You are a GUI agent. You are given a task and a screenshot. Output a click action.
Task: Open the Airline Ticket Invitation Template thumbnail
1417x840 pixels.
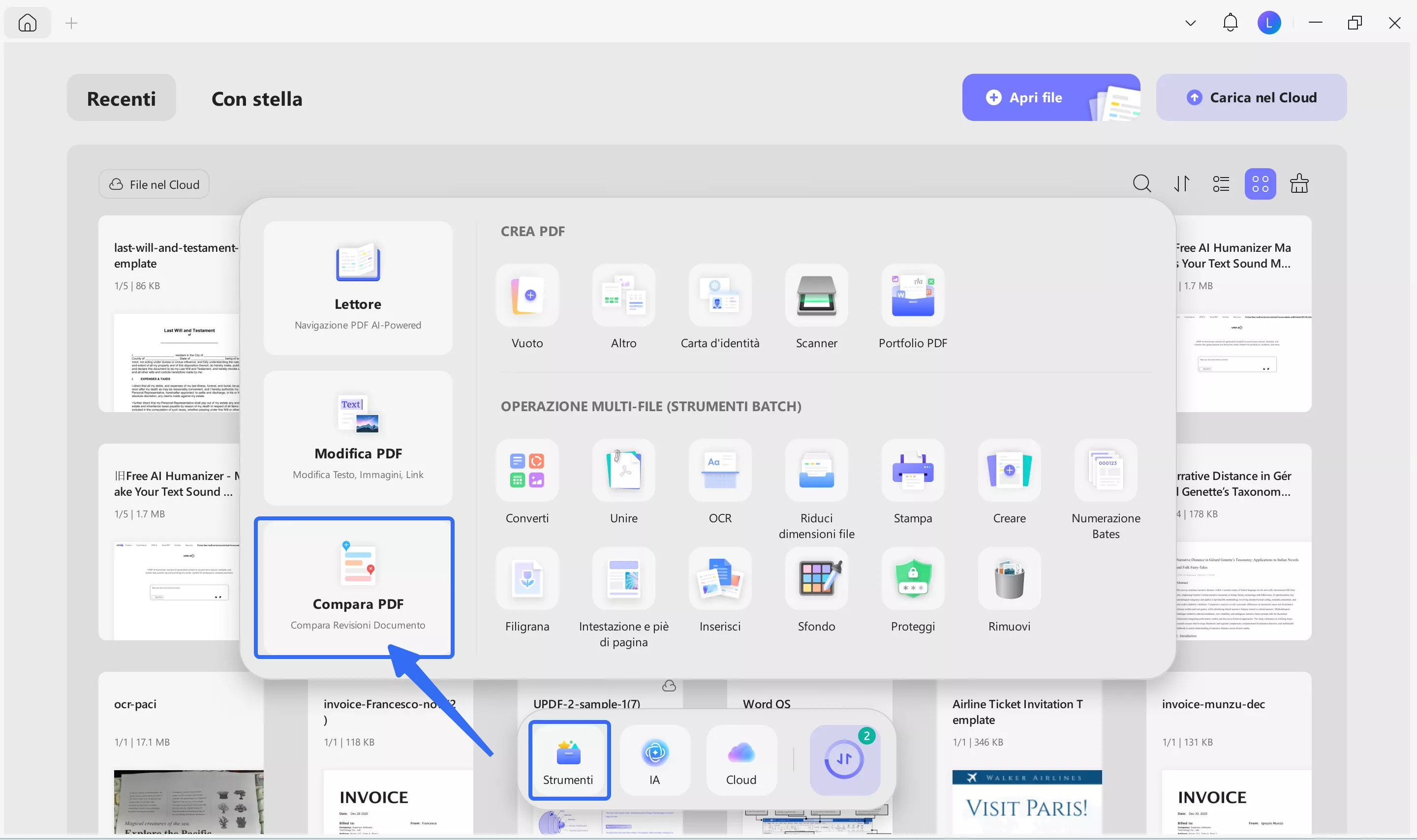[x=1026, y=802]
